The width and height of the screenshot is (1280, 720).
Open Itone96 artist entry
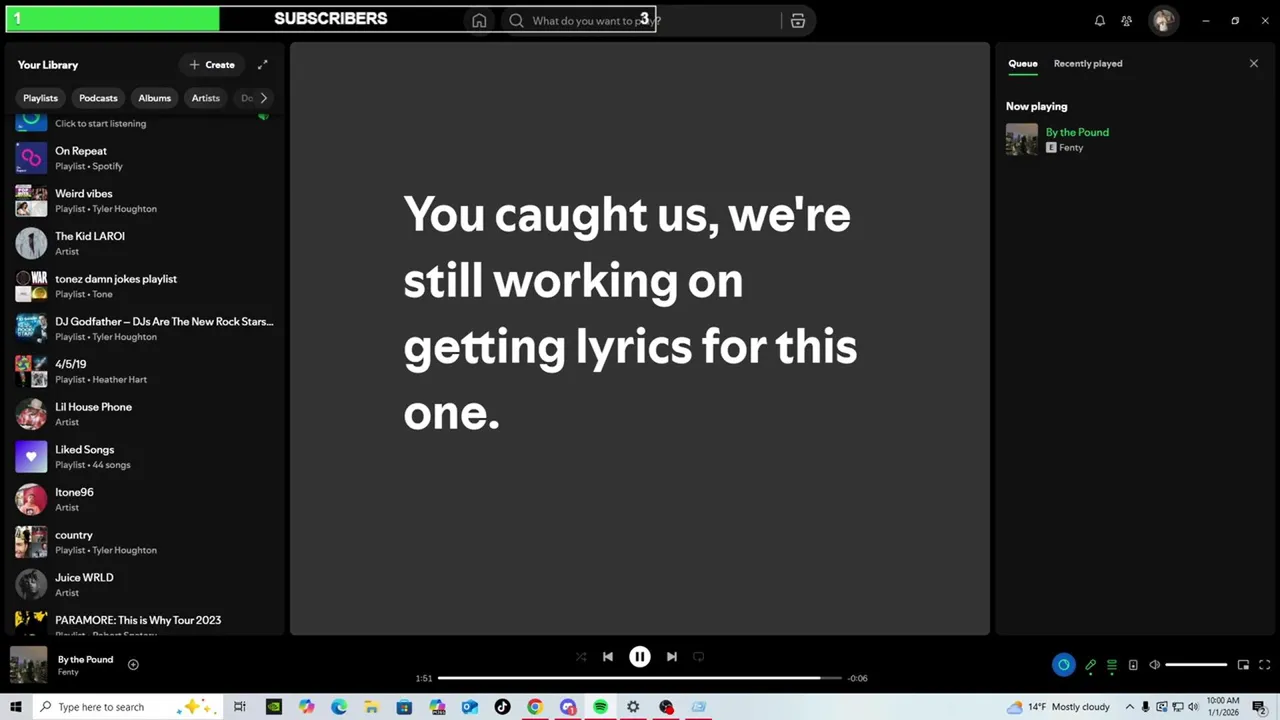point(145,499)
